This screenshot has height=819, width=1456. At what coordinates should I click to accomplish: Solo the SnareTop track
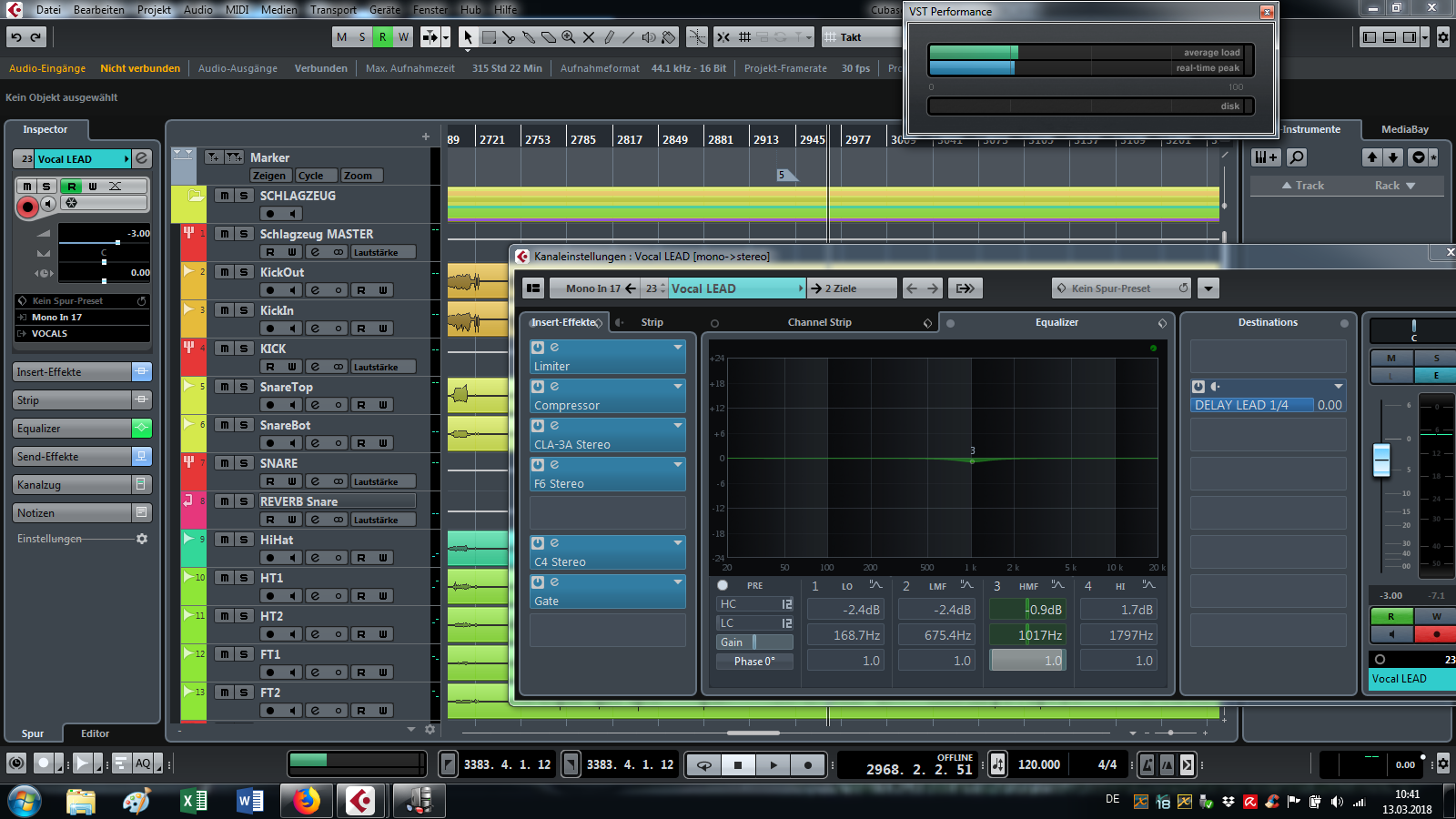[x=244, y=387]
